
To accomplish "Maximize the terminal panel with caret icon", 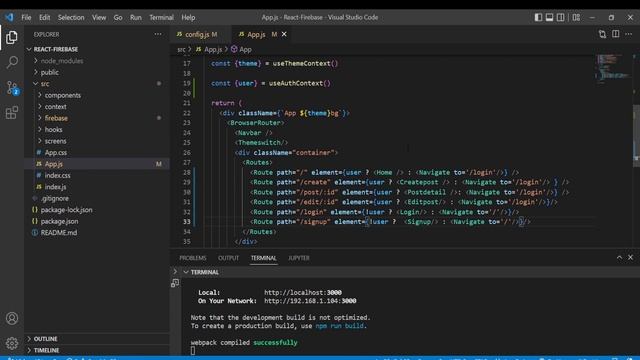I will (619, 257).
